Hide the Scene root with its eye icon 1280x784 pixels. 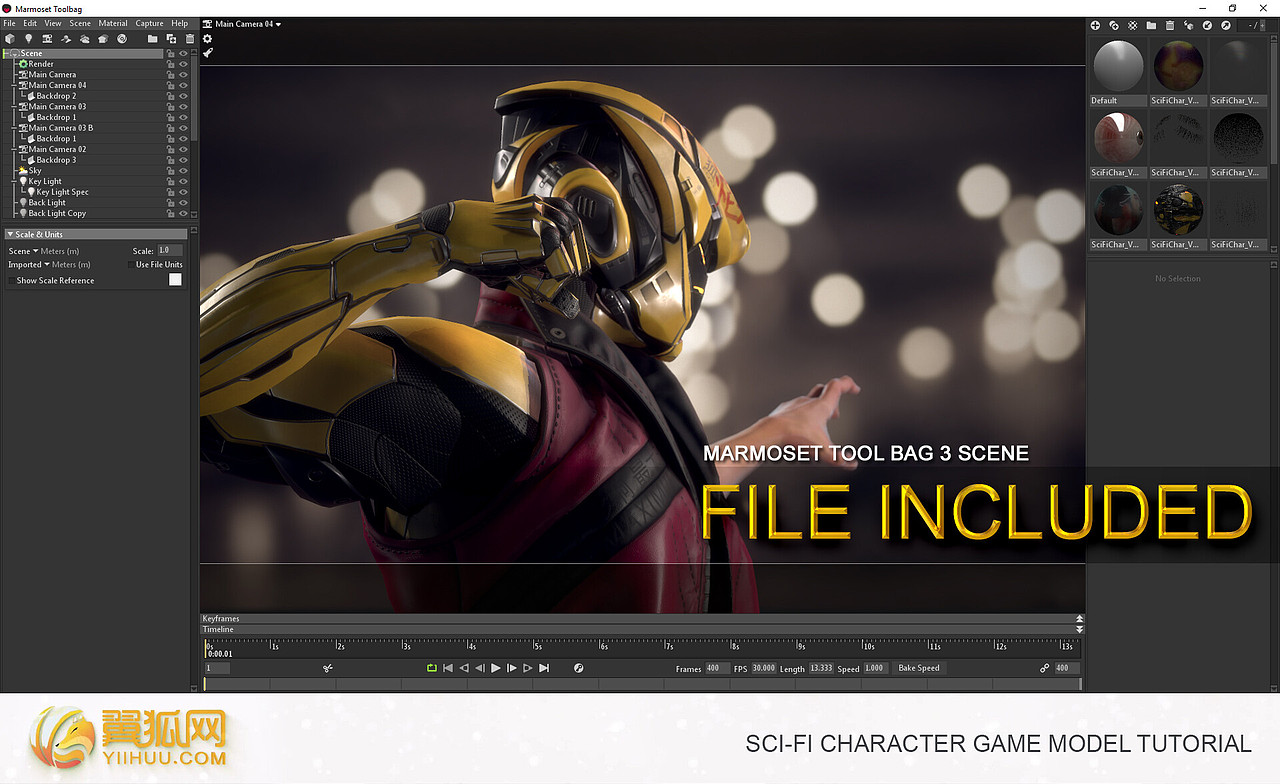pos(183,53)
